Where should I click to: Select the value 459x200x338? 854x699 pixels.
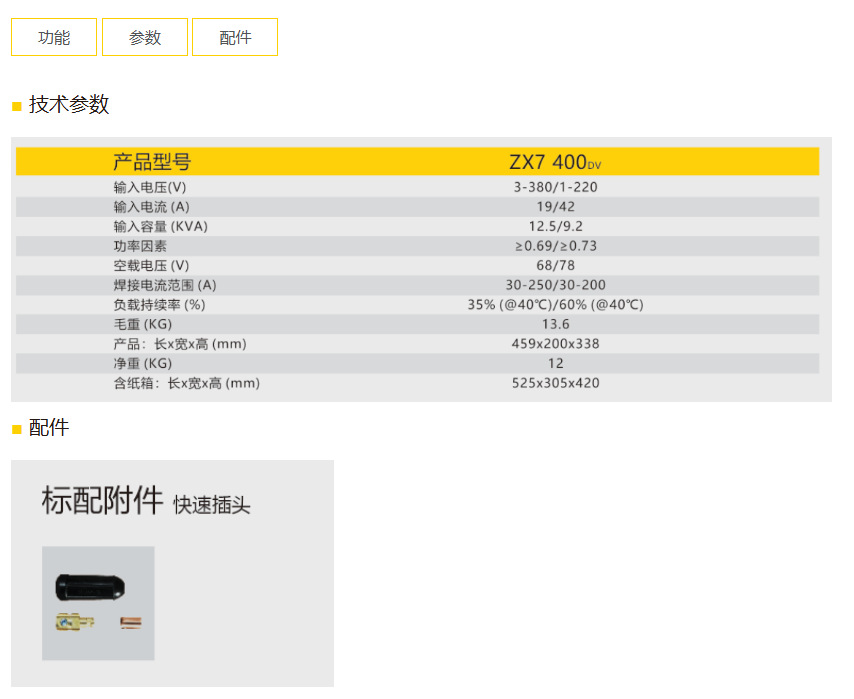[556, 344]
